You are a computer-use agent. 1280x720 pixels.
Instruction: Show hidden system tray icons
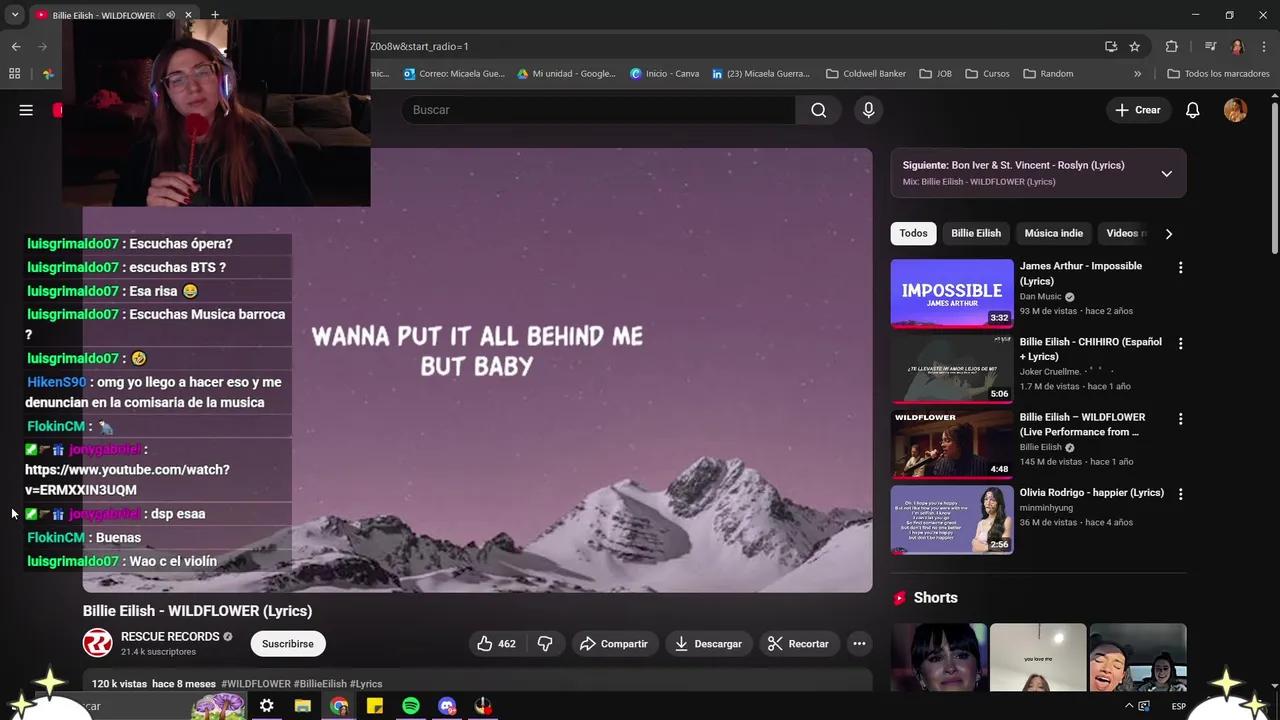click(1129, 706)
